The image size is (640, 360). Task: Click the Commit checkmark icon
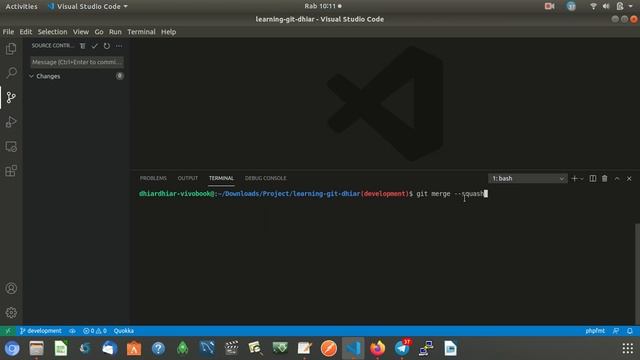pos(95,46)
